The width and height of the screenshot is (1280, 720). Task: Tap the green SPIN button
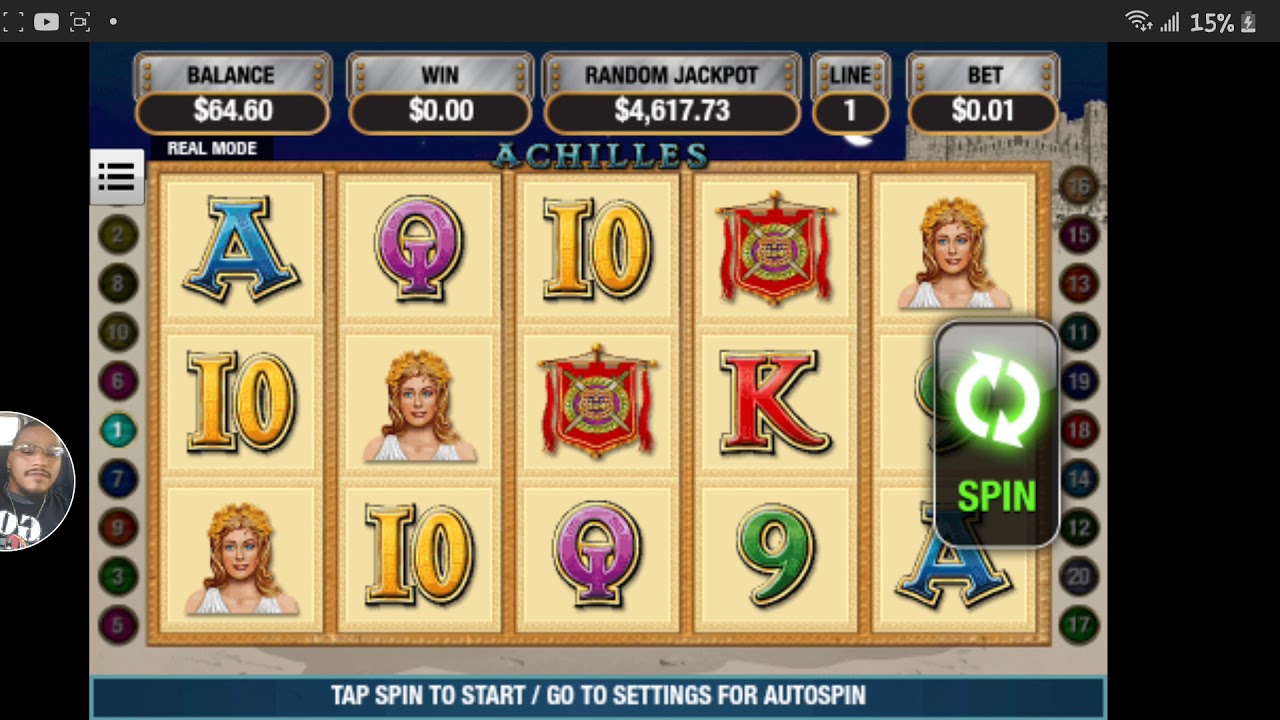point(996,435)
